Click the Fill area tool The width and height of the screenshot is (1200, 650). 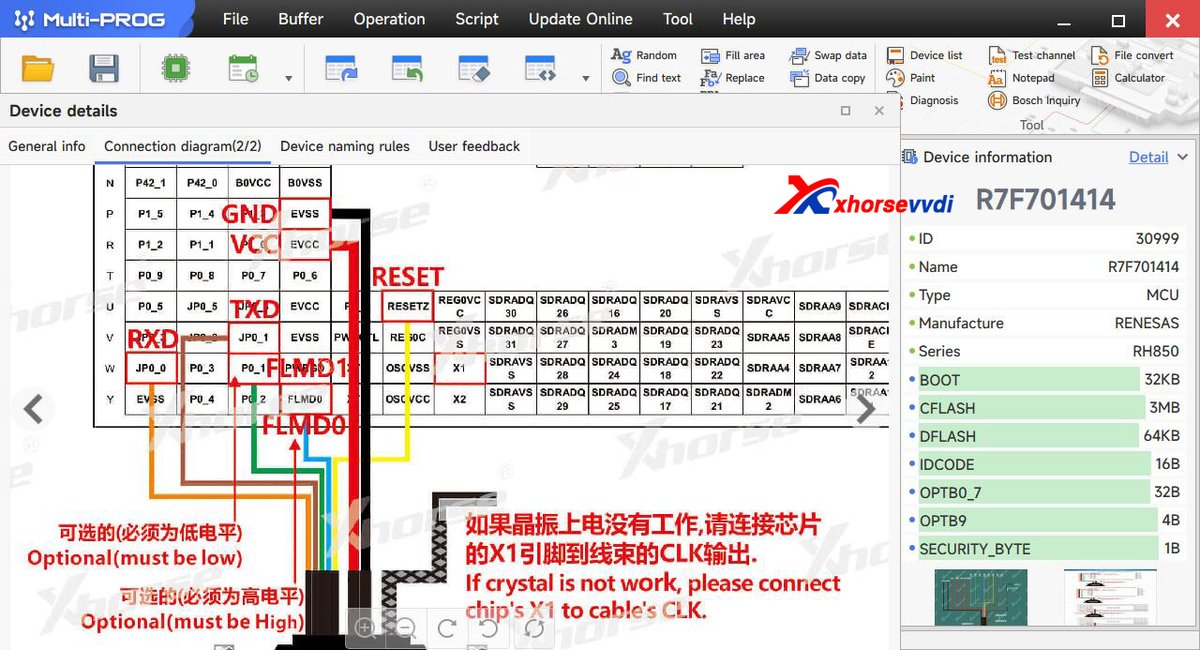(x=733, y=56)
